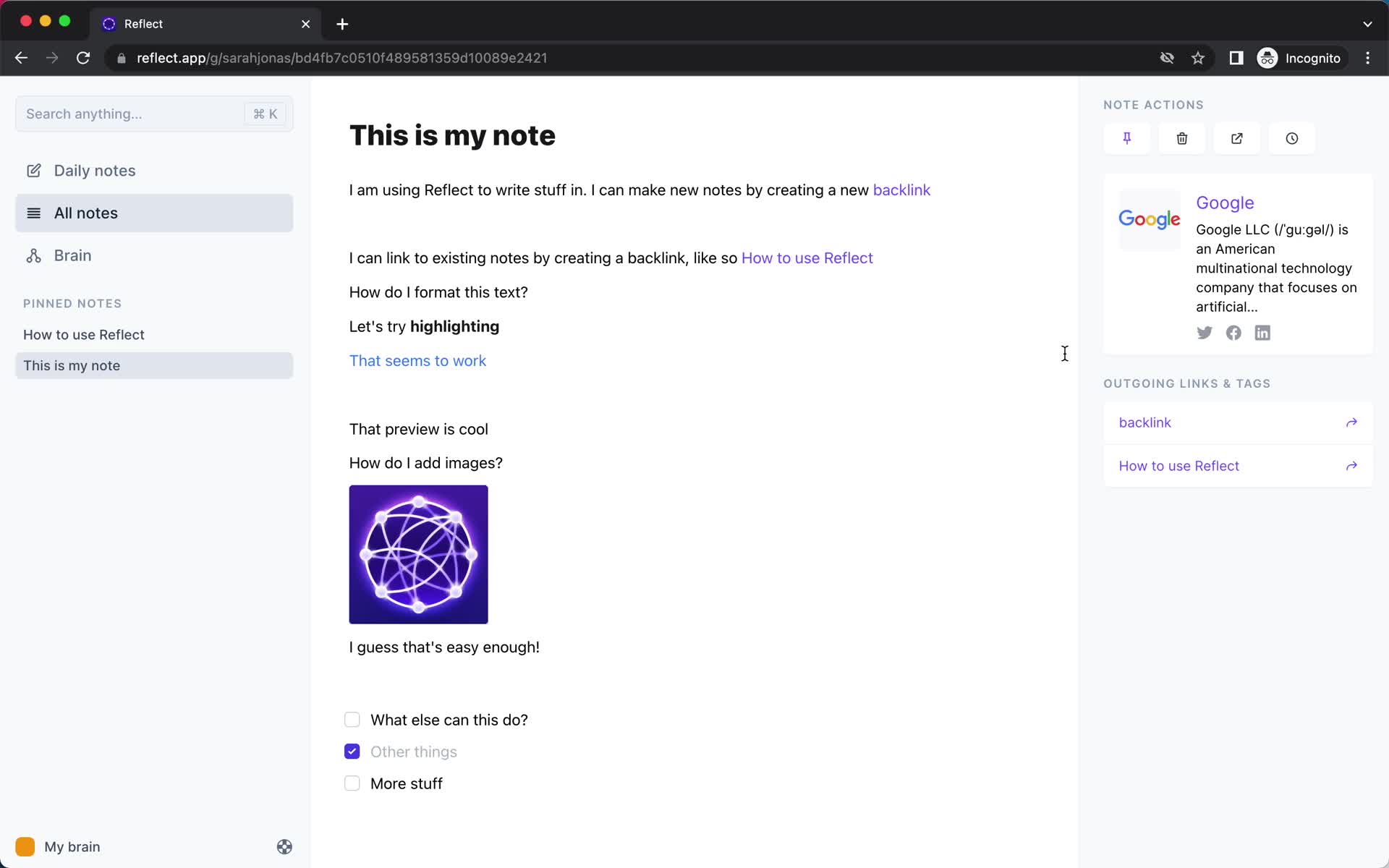Open How to use Reflect outgoing link

pos(1238,466)
